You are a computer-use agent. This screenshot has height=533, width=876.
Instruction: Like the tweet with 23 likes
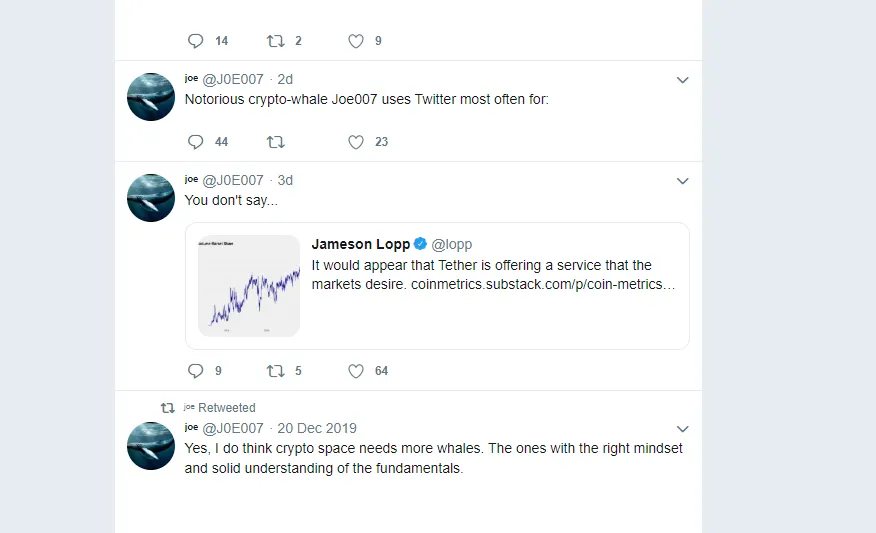tap(356, 142)
